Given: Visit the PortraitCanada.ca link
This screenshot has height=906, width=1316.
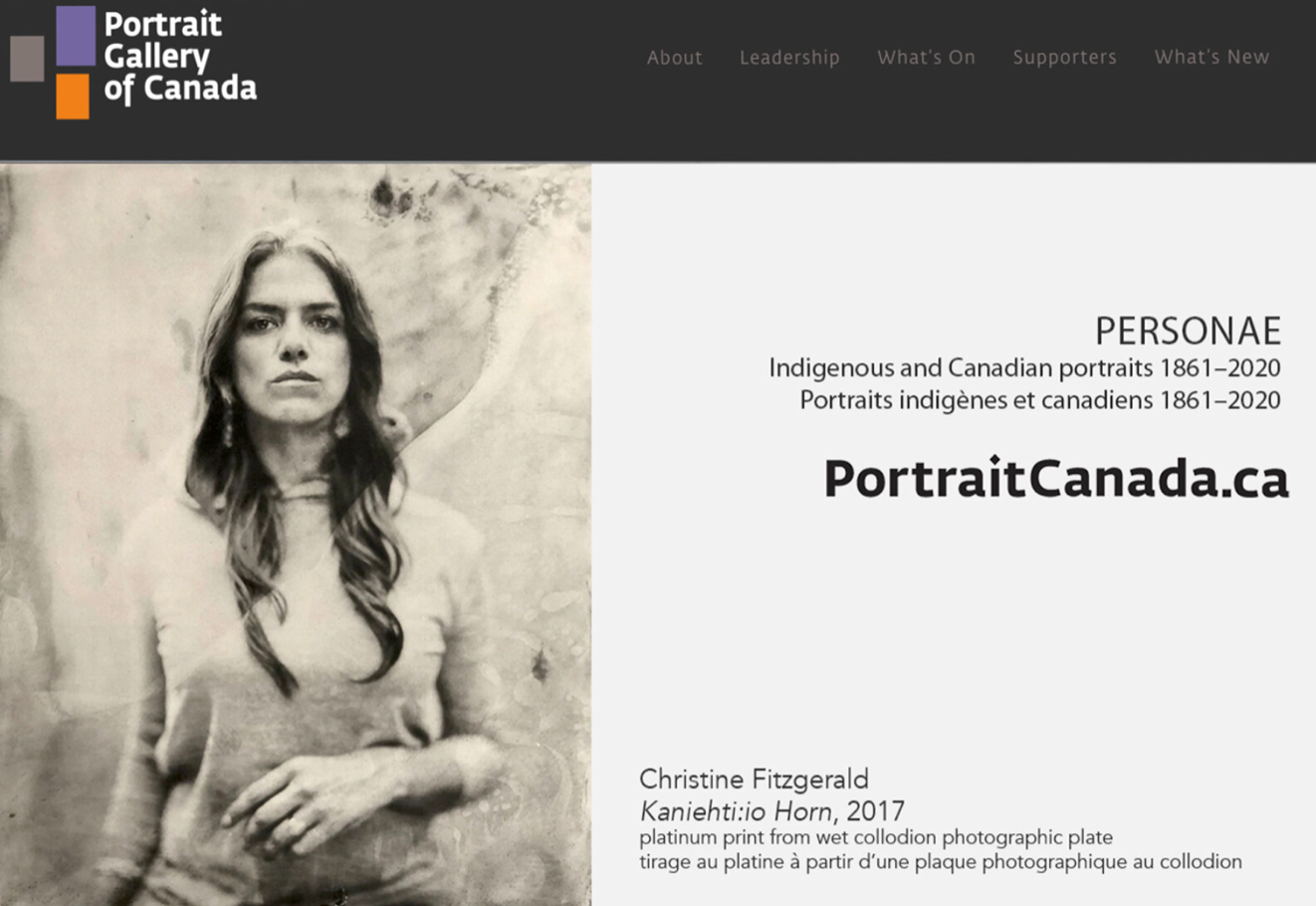Looking at the screenshot, I should pos(1056,478).
